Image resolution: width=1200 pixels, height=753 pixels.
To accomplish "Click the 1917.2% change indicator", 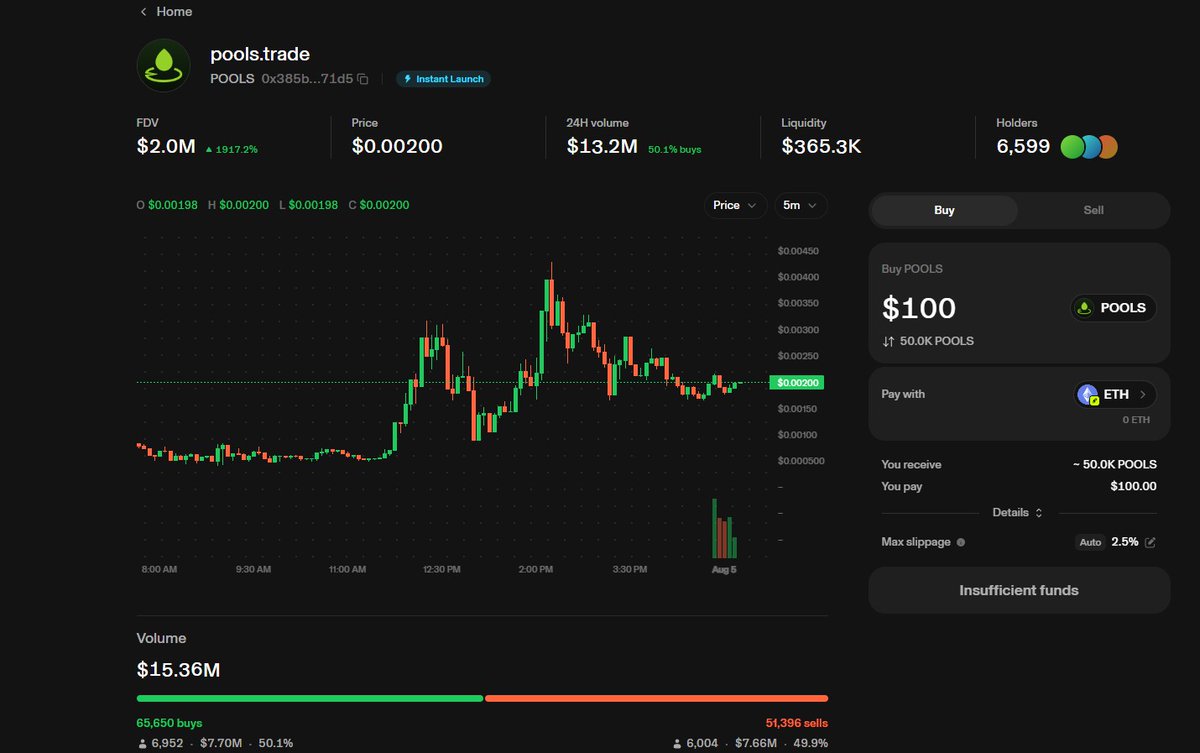I will (231, 149).
